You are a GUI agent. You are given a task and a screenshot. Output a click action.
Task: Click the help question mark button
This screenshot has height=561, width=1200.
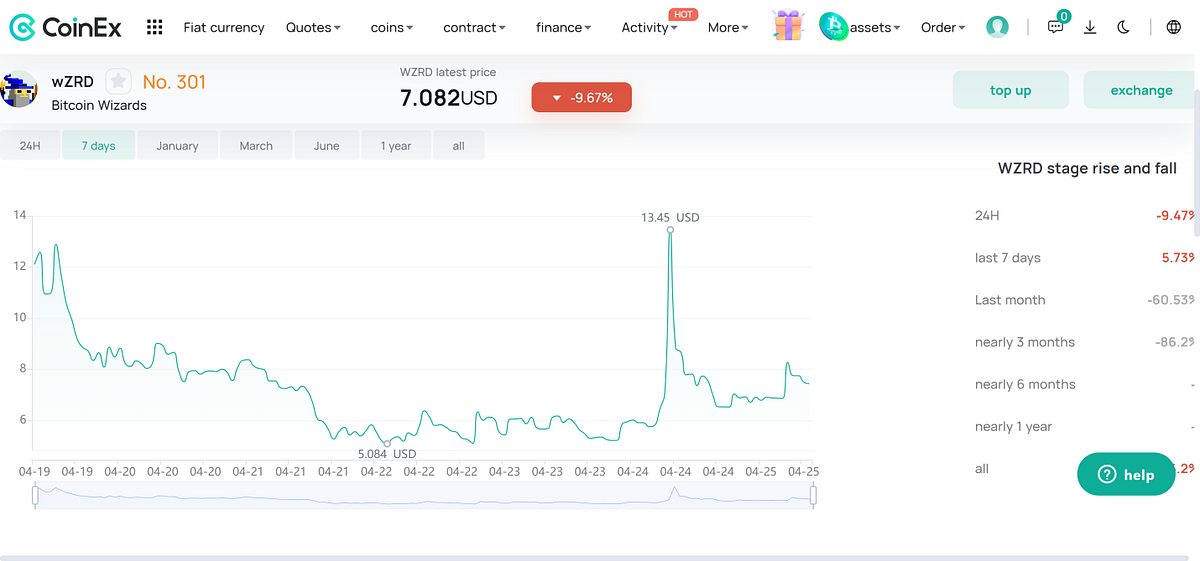point(1126,474)
